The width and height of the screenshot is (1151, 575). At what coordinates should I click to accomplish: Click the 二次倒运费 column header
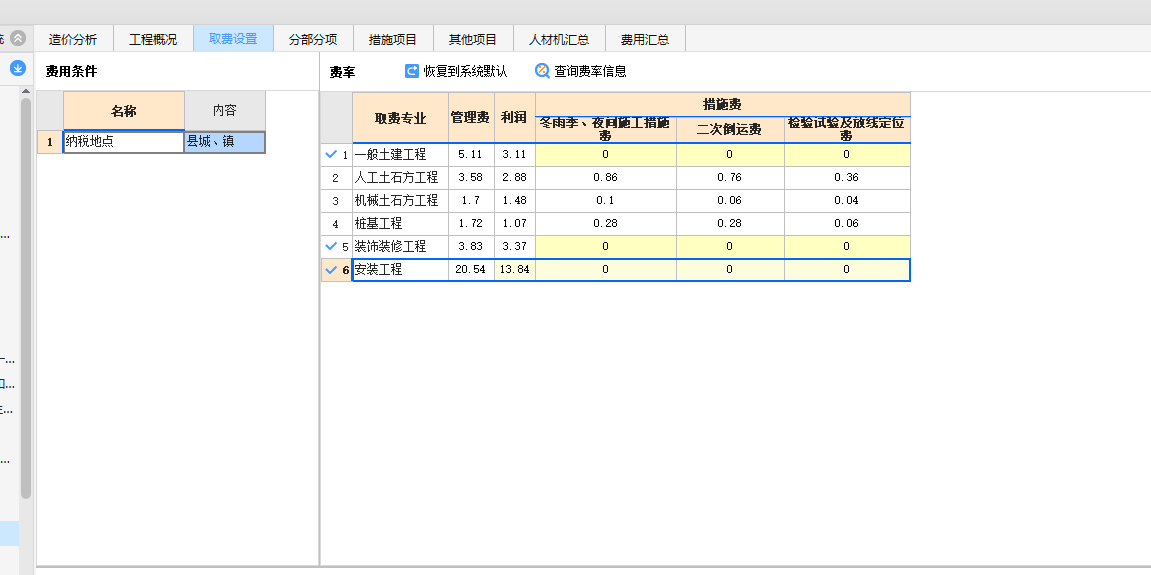tap(730, 129)
